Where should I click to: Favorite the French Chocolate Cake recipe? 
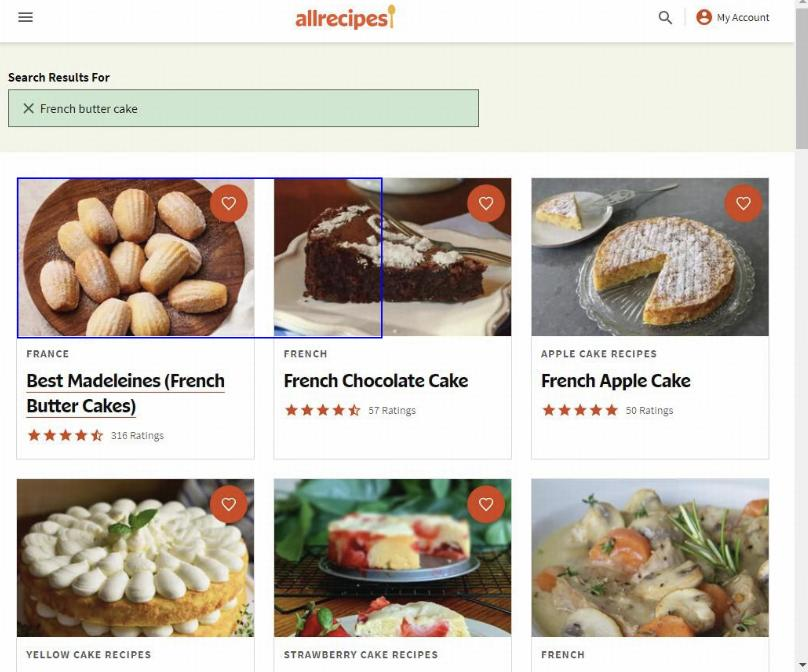(486, 203)
